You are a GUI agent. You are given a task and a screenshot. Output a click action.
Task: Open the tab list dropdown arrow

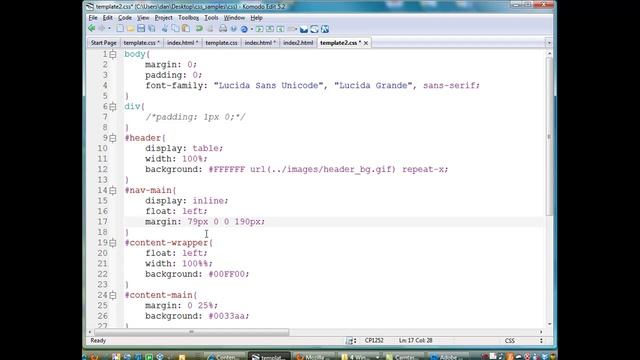pos(549,43)
